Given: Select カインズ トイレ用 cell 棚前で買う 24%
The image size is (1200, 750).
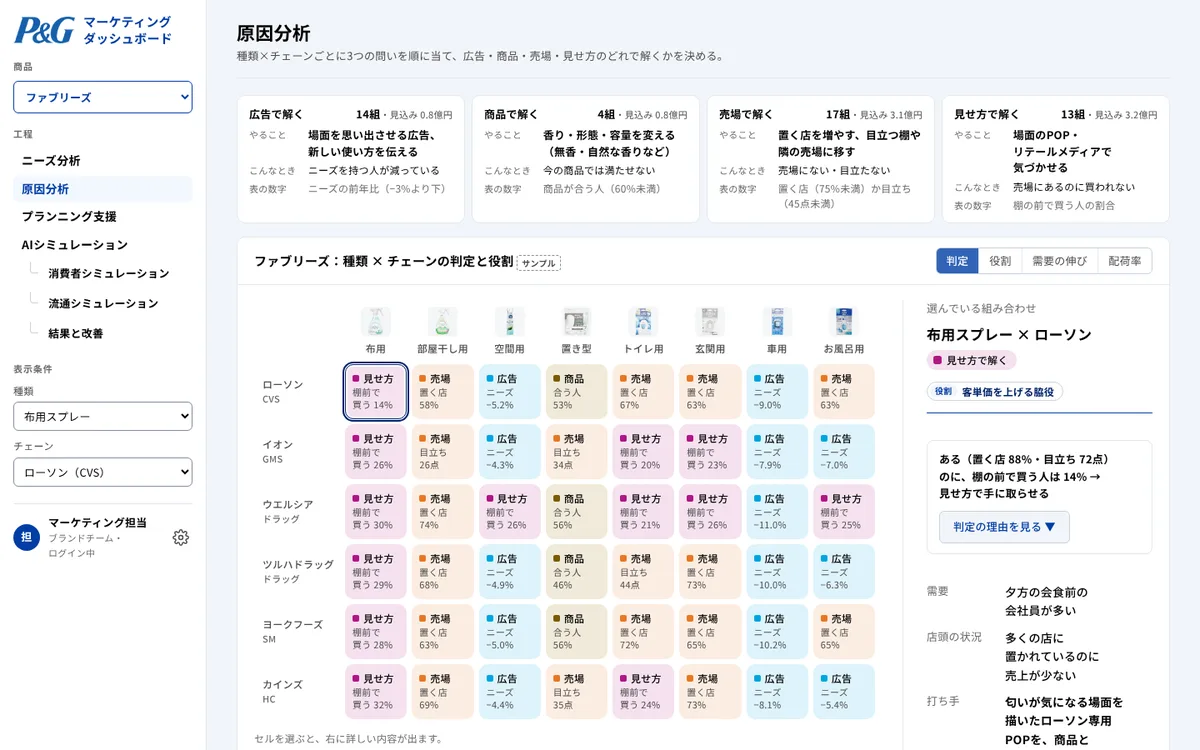Looking at the screenshot, I should pyautogui.click(x=644, y=692).
